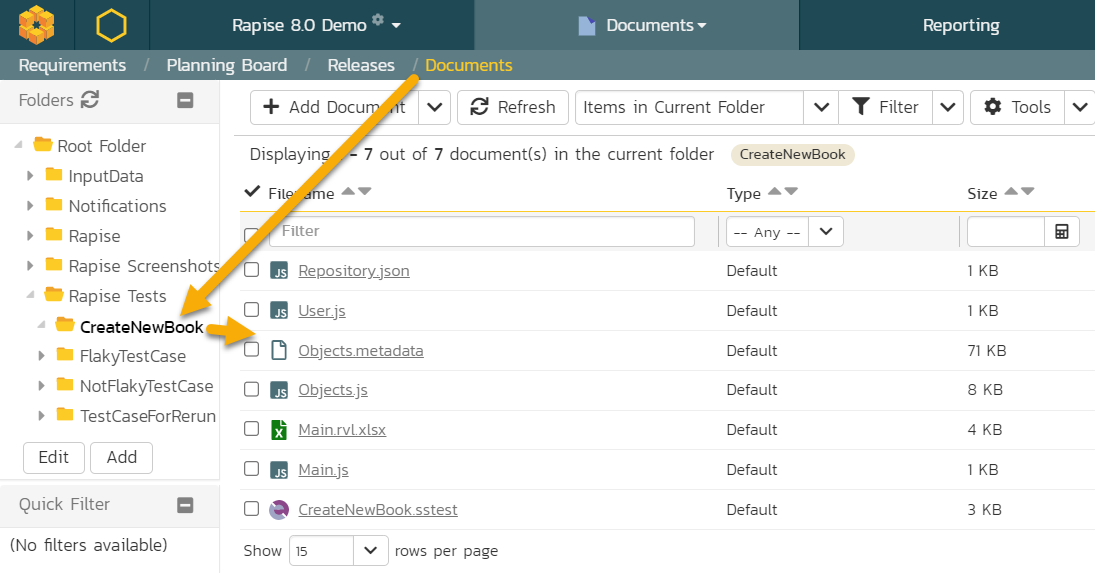The image size is (1095, 573).
Task: Click the Rapise icon beside CreateNewBook.sstest
Action: pos(279,509)
